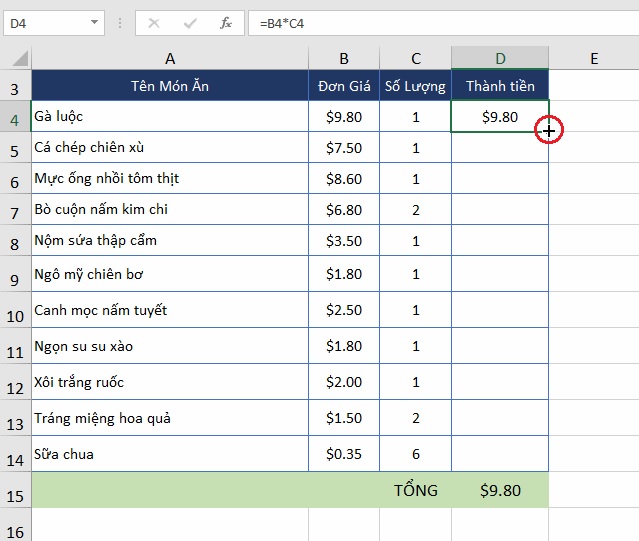Click the total $9.80 cell in row 15
Screen dimensions: 639x541
pos(500,490)
